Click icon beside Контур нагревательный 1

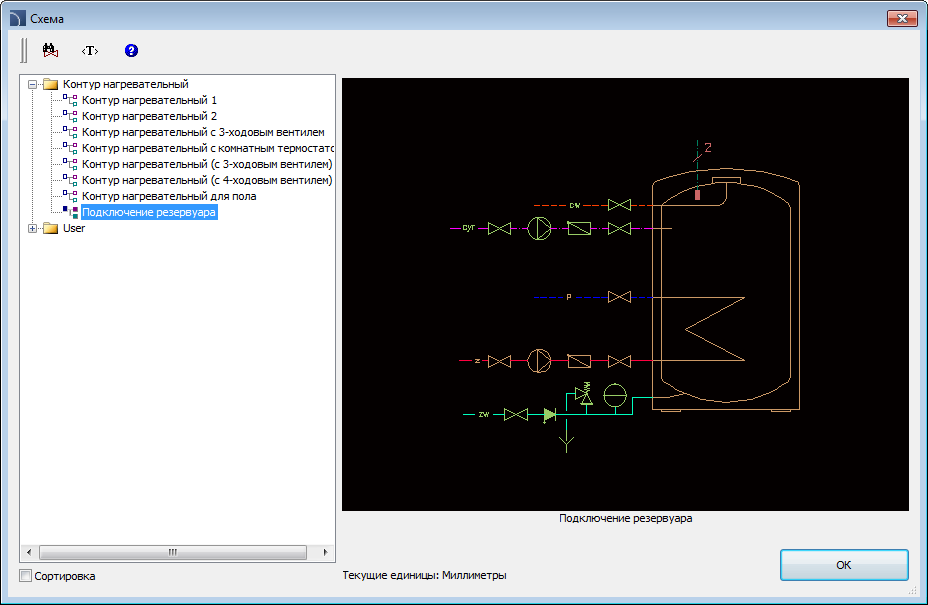click(x=70, y=100)
